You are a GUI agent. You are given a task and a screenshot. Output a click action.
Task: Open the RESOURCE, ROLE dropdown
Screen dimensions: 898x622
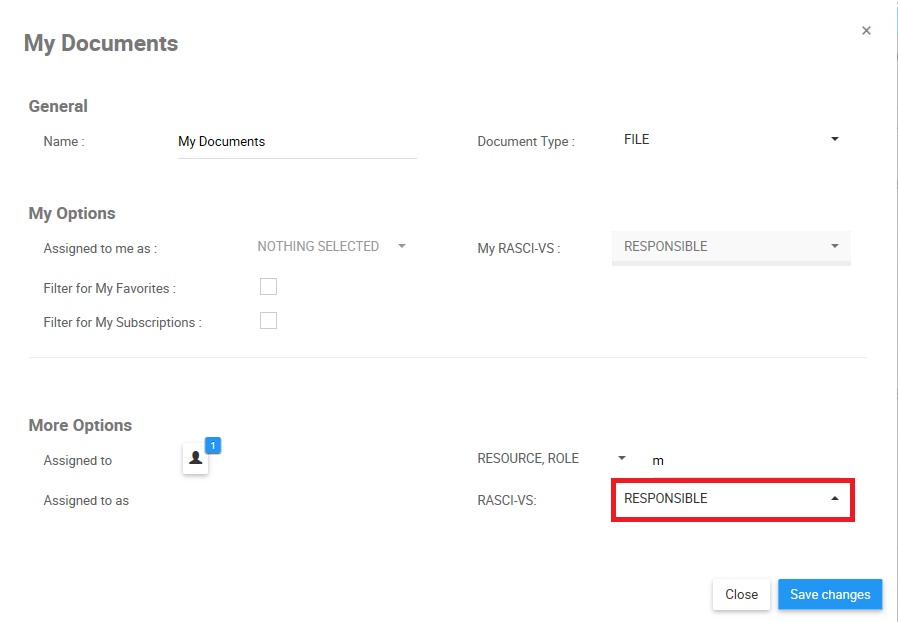551,459
